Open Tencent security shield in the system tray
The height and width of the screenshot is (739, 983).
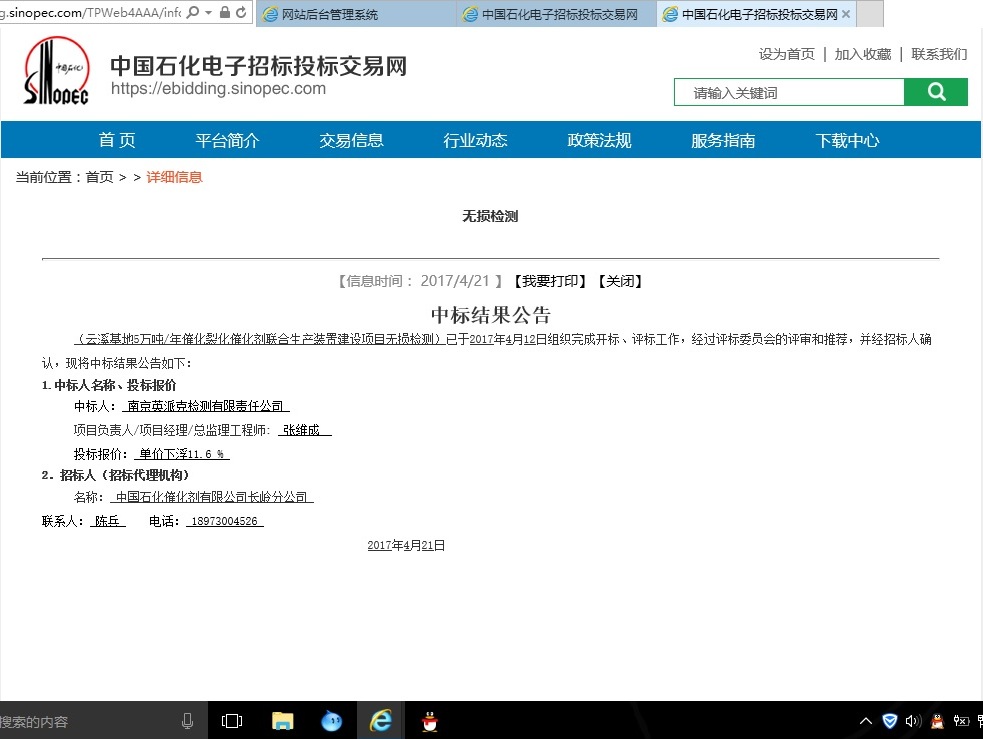point(890,720)
